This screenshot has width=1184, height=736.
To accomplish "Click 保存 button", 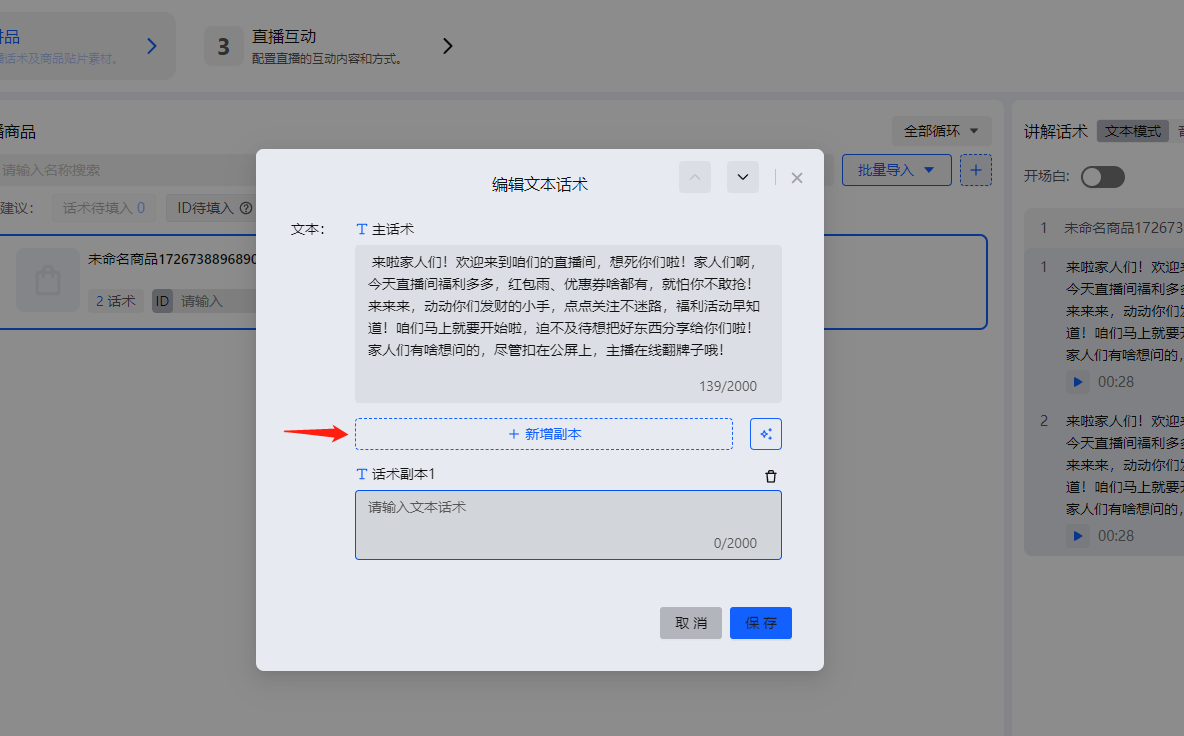I will coord(760,623).
